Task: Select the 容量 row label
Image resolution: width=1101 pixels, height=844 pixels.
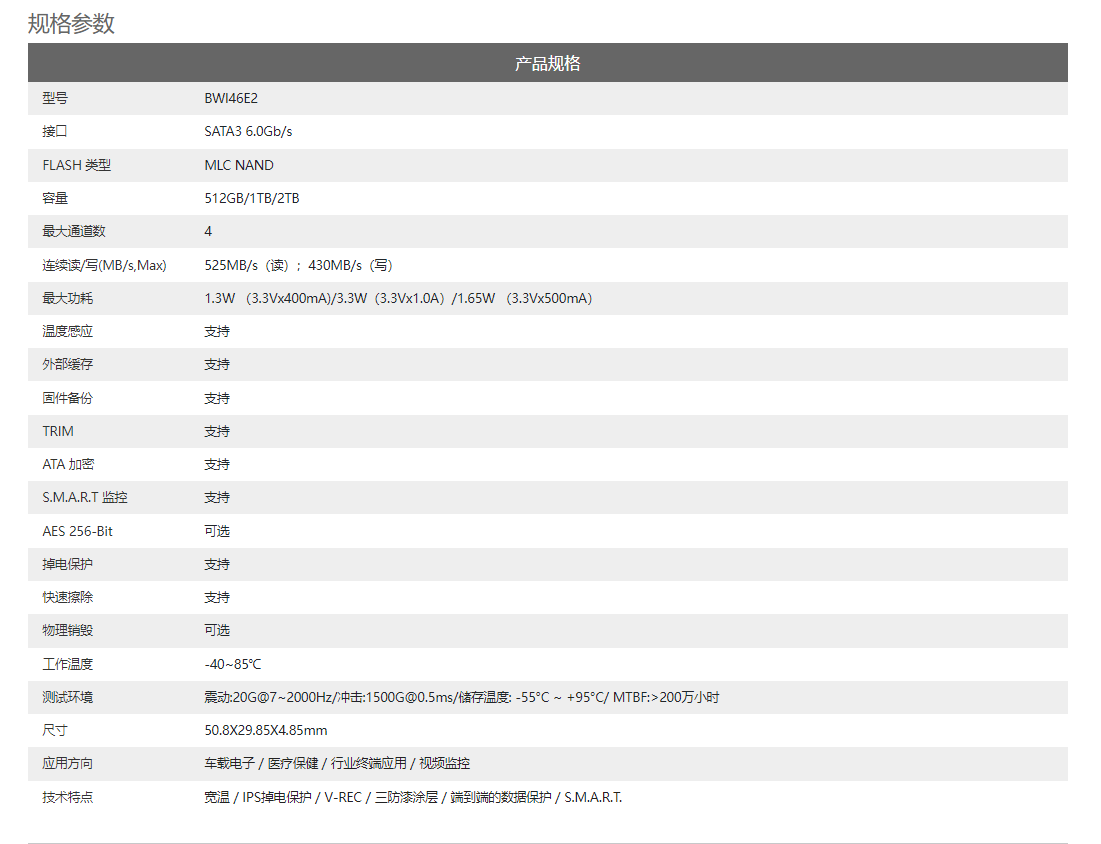Action: point(55,198)
